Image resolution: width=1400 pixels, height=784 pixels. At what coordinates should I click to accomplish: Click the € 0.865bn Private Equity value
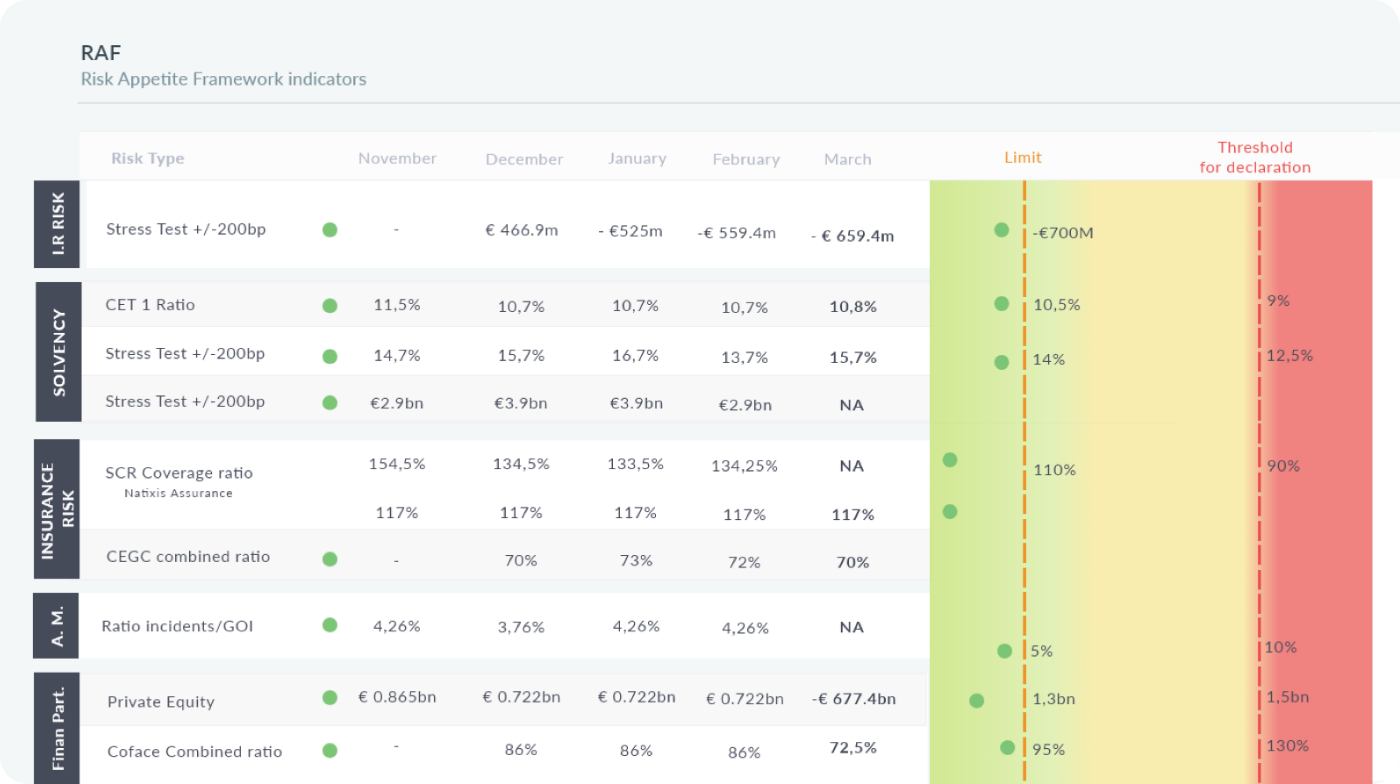[398, 697]
